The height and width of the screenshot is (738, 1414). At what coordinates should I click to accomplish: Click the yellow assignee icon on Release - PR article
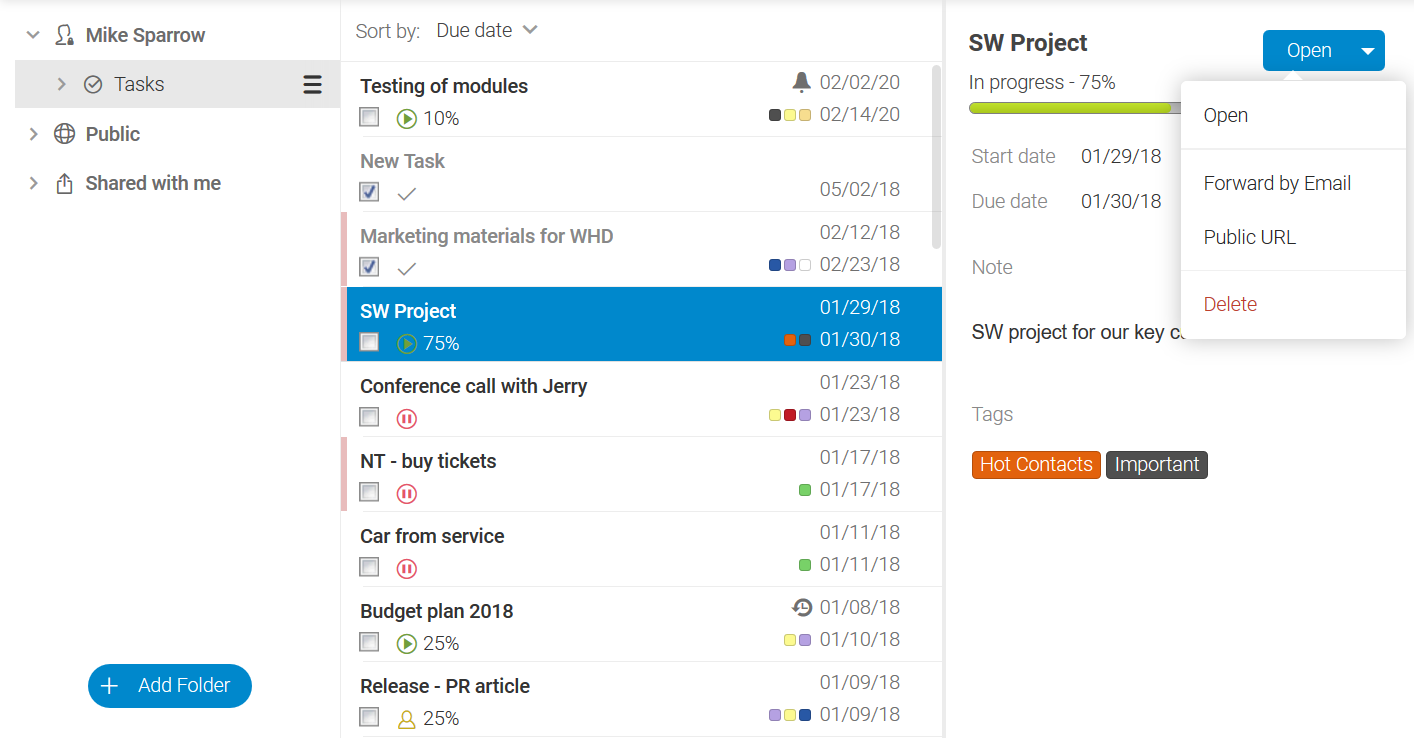click(x=406, y=718)
